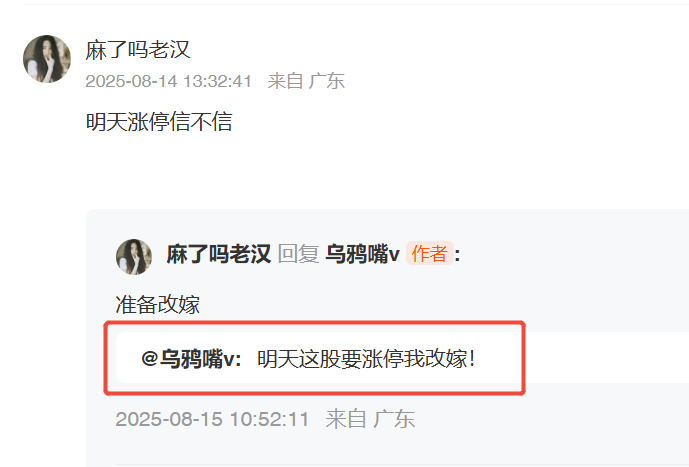The image size is (689, 467).
Task: Click 来自 广东 beside the 13:32:41 timestamp
Action: [306, 81]
